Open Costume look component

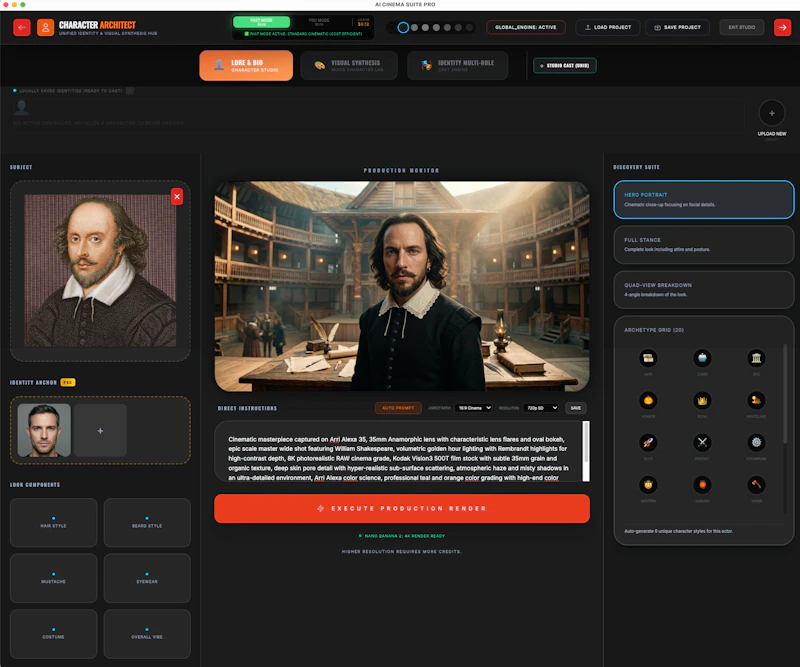click(54, 634)
